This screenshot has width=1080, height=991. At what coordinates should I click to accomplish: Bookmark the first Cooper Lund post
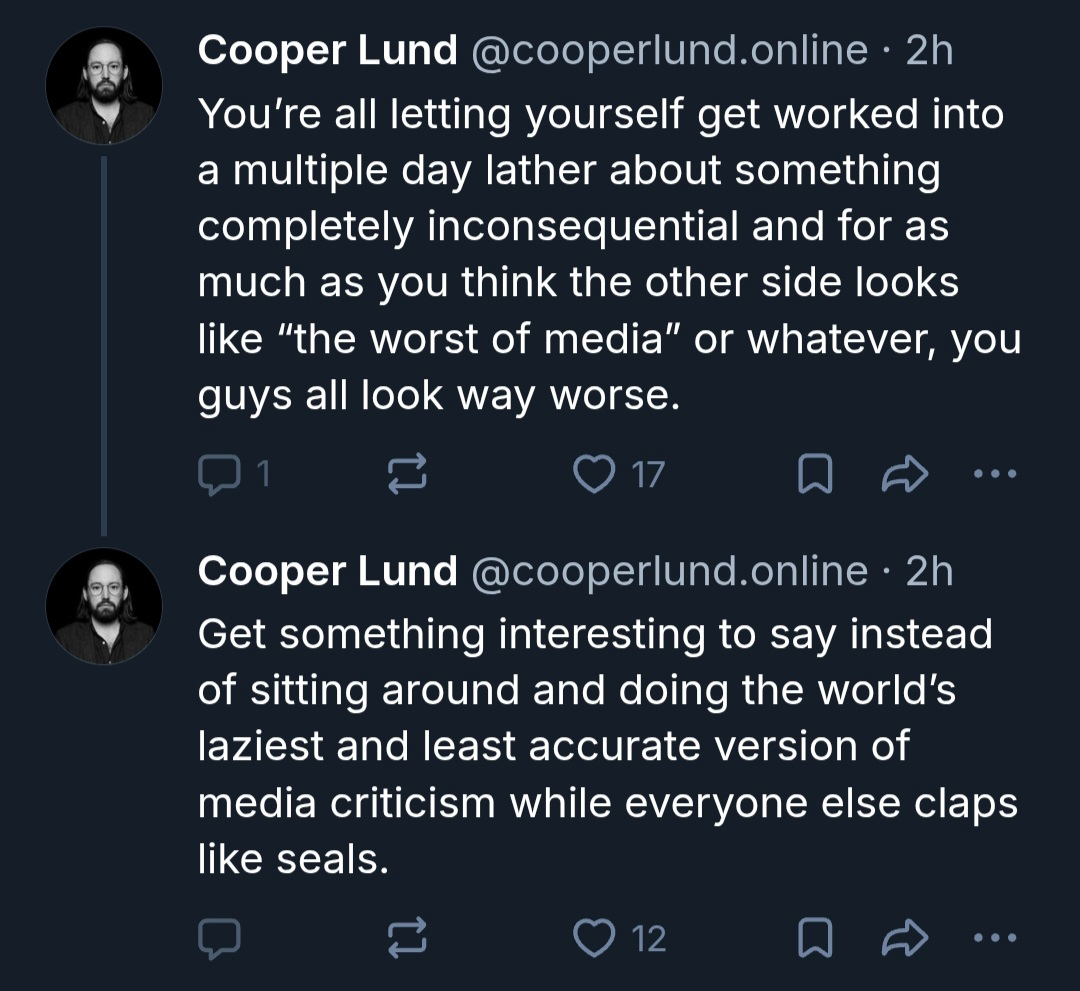(x=814, y=475)
